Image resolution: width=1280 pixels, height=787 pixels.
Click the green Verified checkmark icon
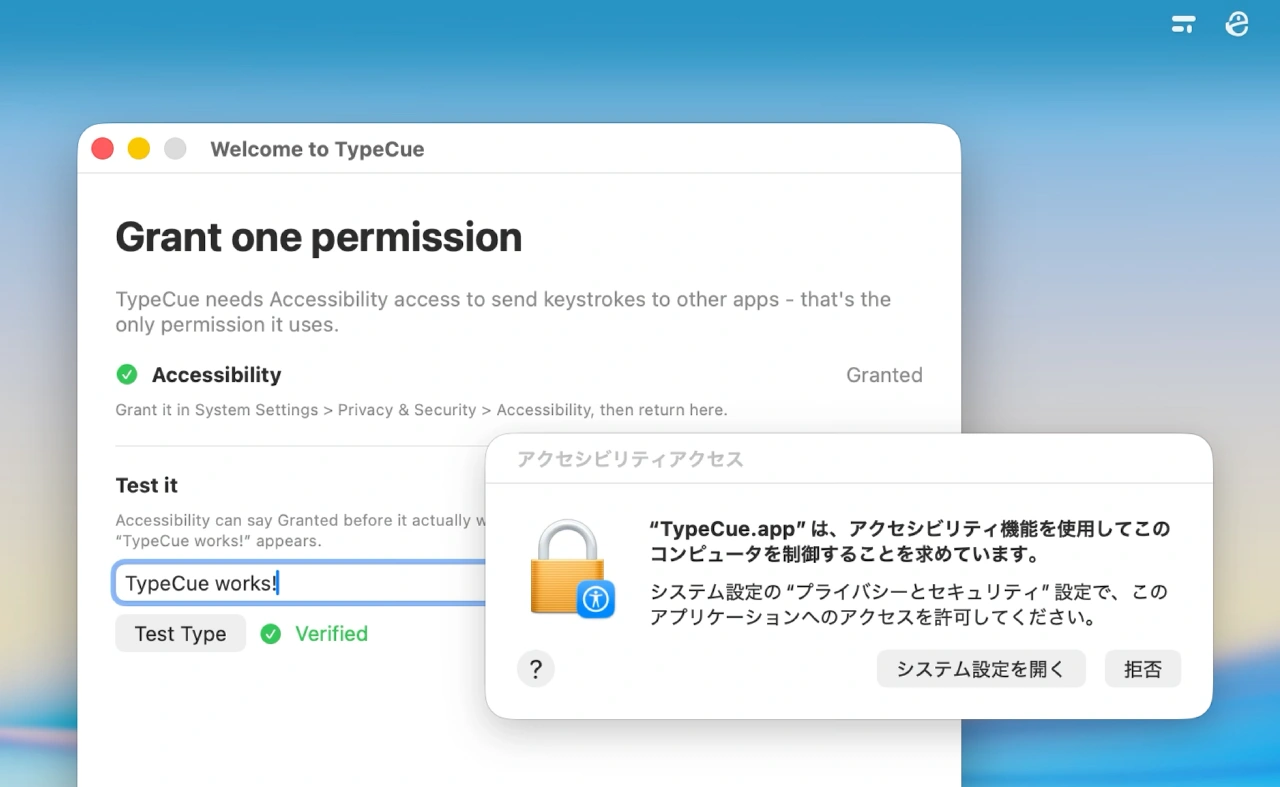coord(270,634)
